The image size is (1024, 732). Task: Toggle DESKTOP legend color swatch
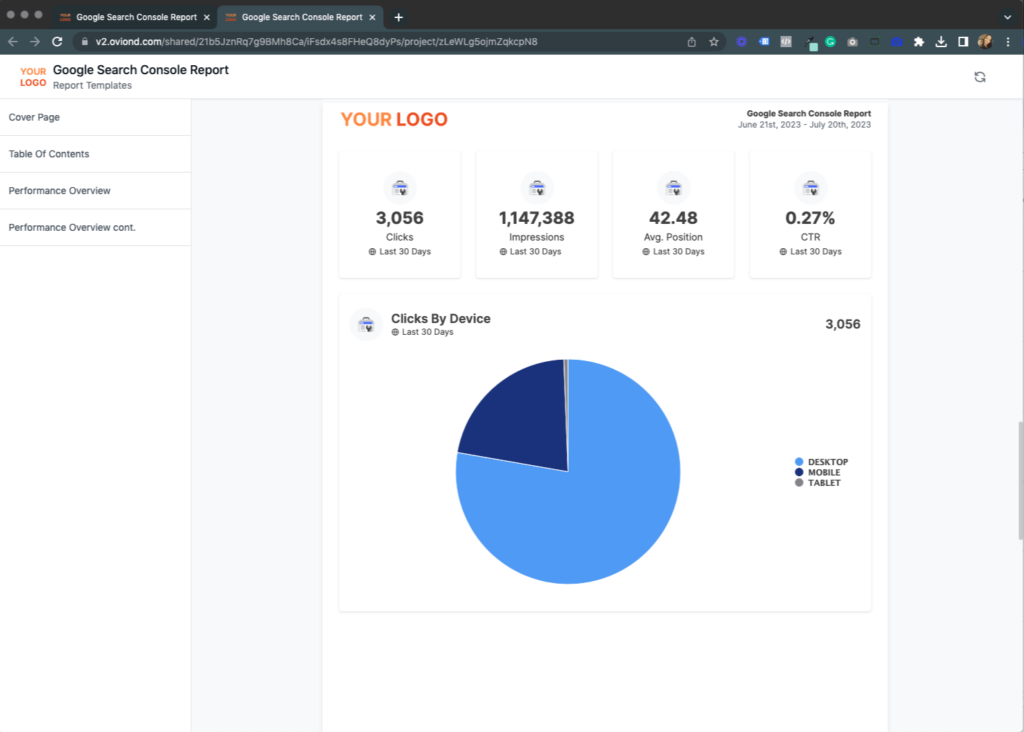coord(799,462)
